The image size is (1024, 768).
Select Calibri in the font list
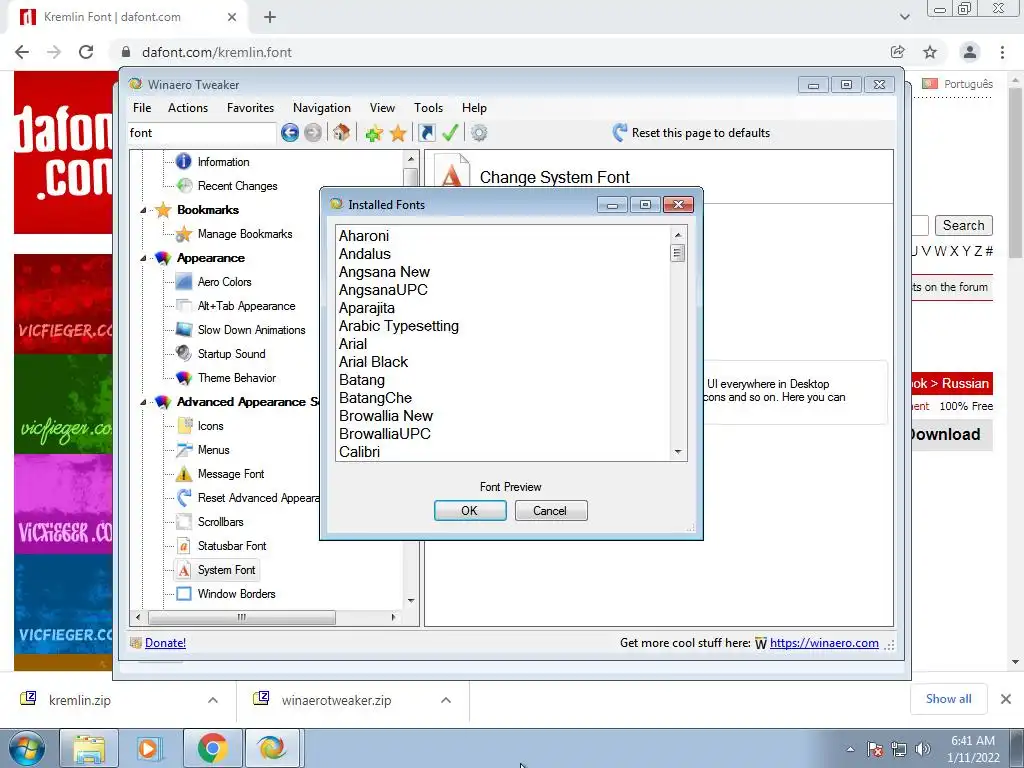[359, 452]
